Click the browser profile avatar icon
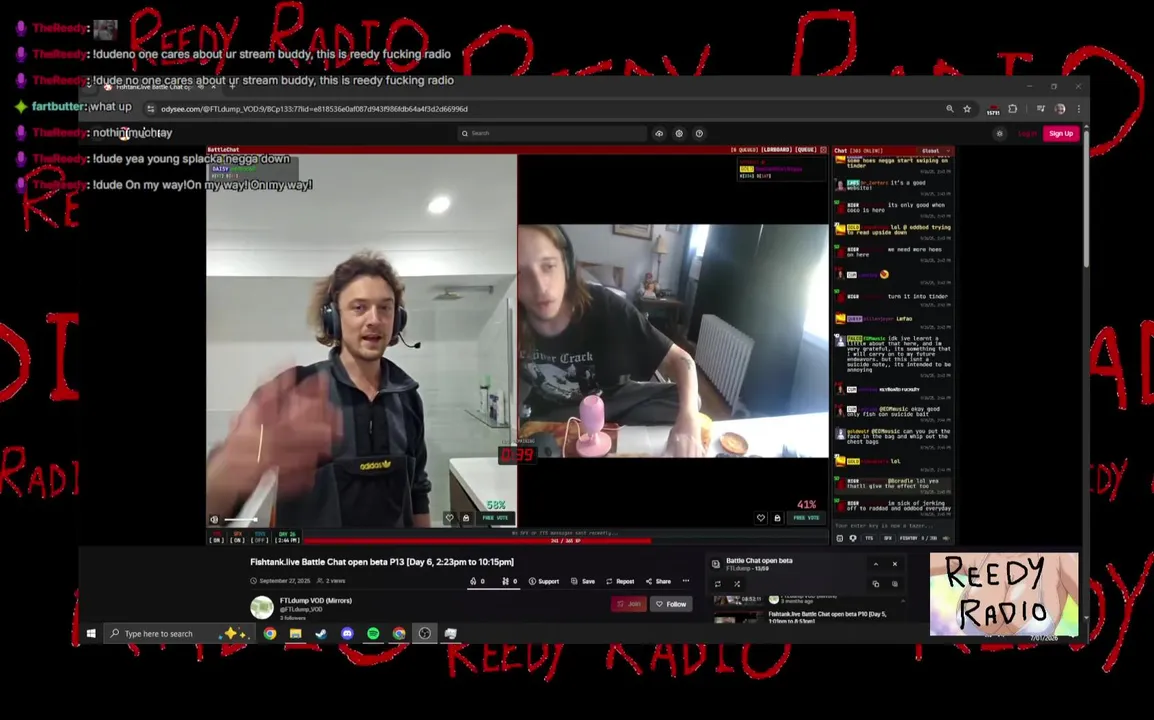The image size is (1154, 720). click(1060, 109)
